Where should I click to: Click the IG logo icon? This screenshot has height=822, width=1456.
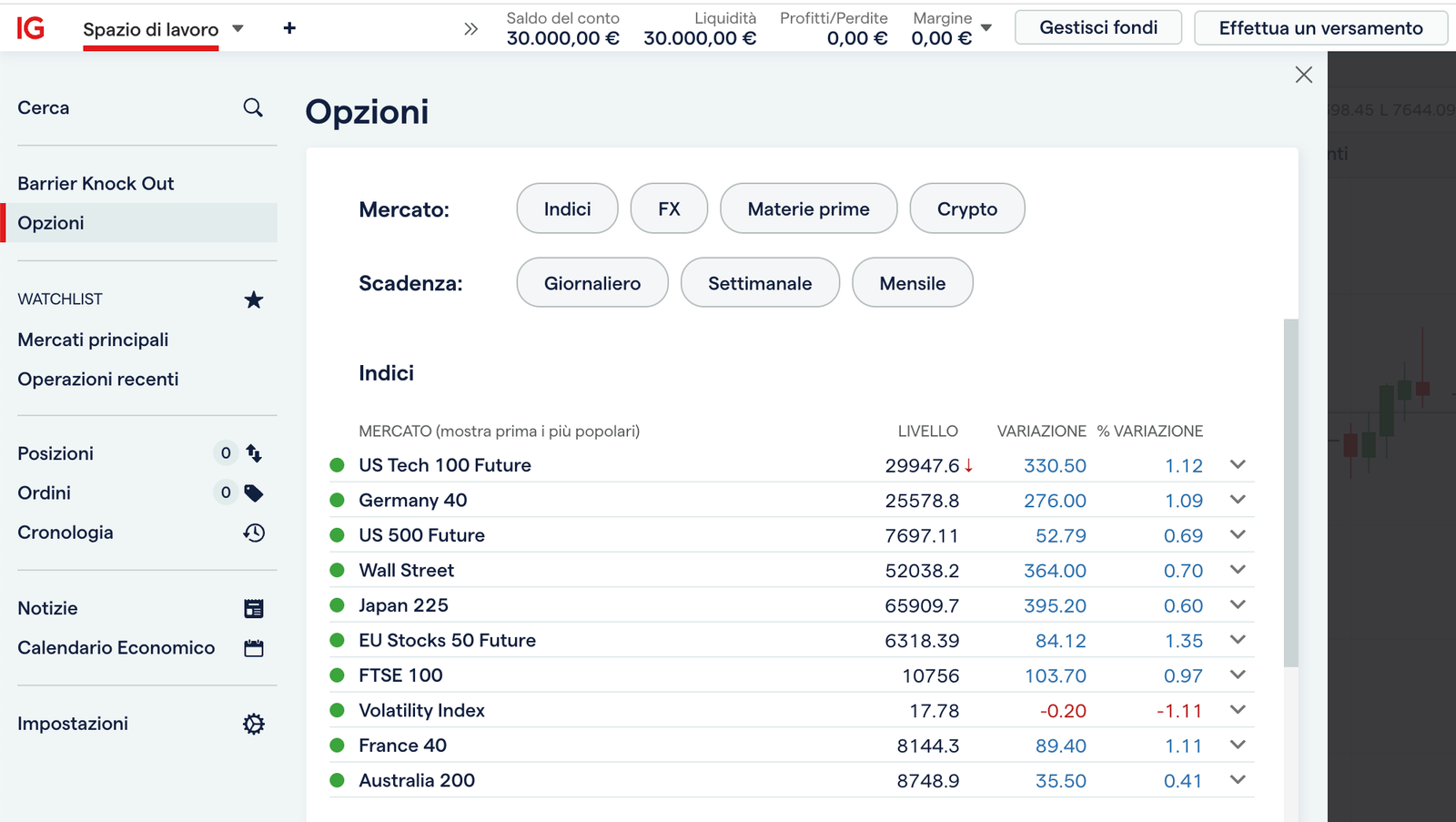pyautogui.click(x=30, y=28)
